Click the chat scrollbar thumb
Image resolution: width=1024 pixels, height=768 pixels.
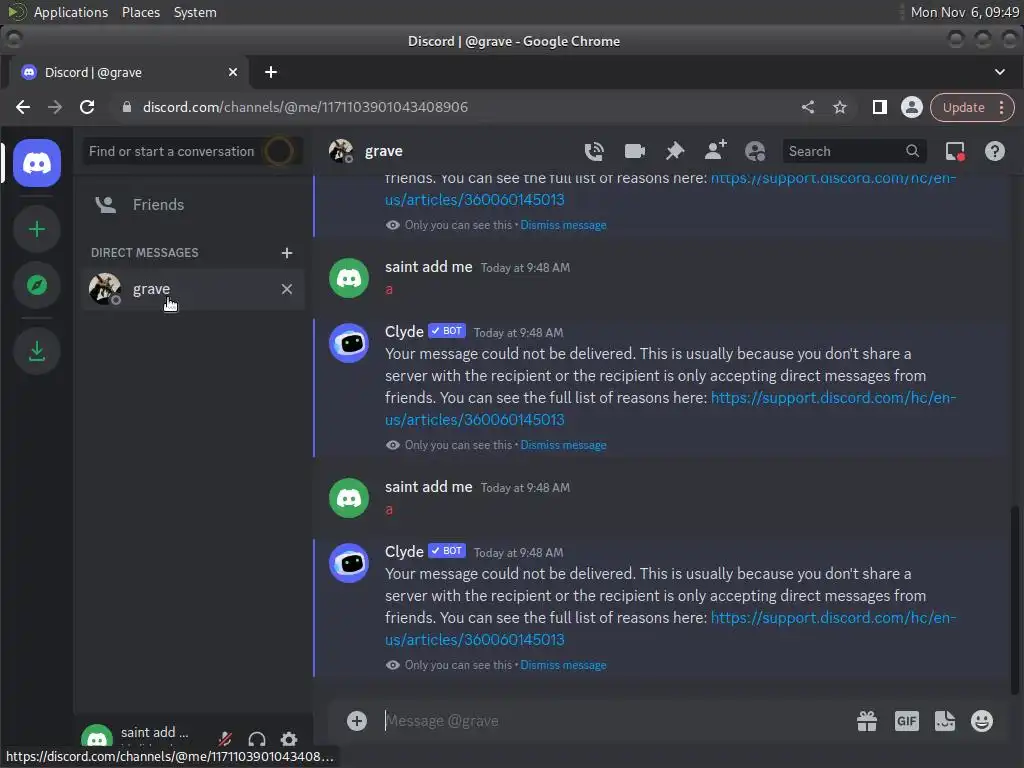pyautogui.click(x=1014, y=600)
